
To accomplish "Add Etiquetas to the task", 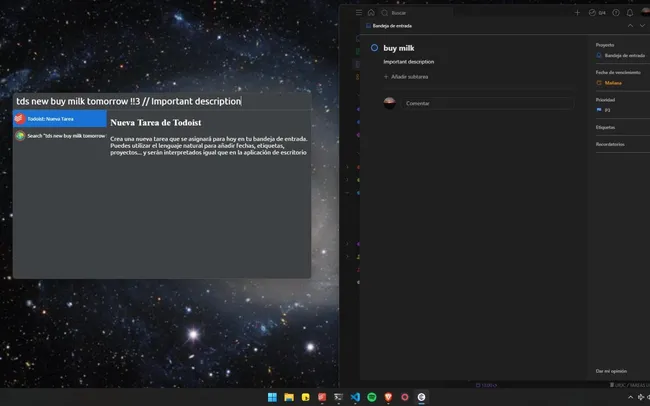I will click(x=605, y=127).
